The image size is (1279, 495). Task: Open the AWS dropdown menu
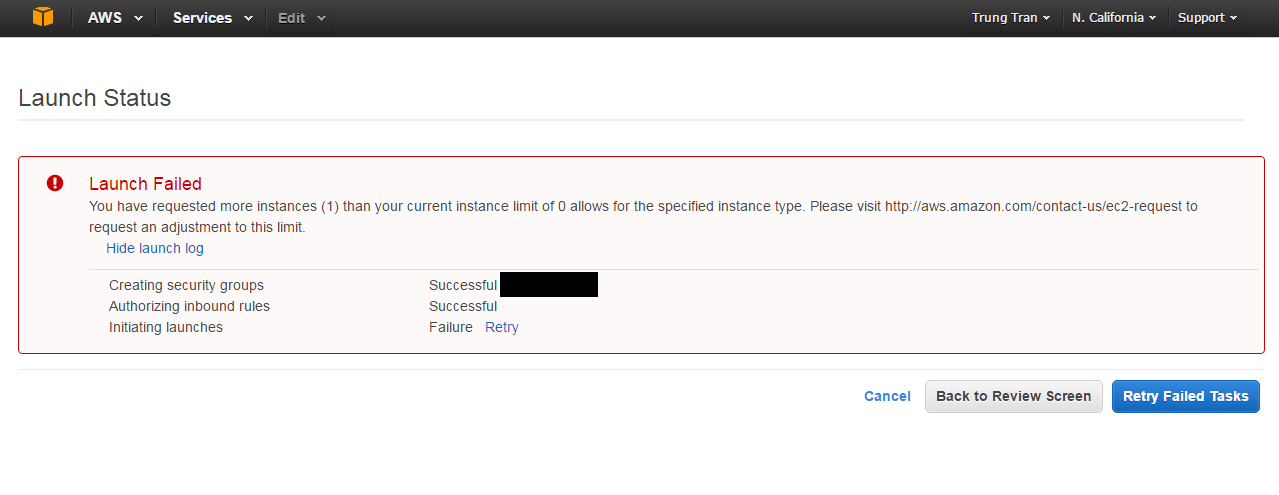tap(115, 18)
